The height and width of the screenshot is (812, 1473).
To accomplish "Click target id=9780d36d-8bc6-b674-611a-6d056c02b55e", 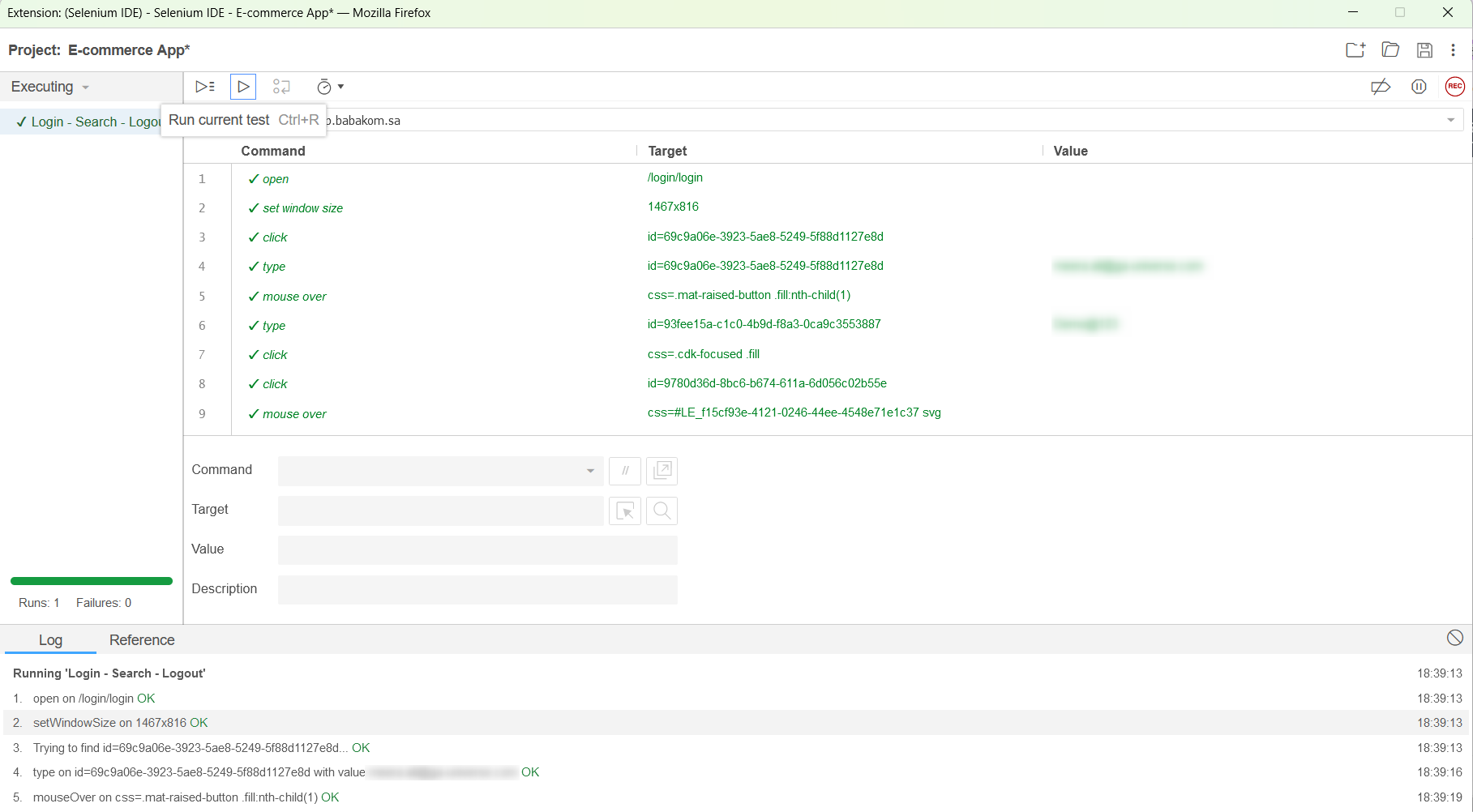I will (x=767, y=383).
